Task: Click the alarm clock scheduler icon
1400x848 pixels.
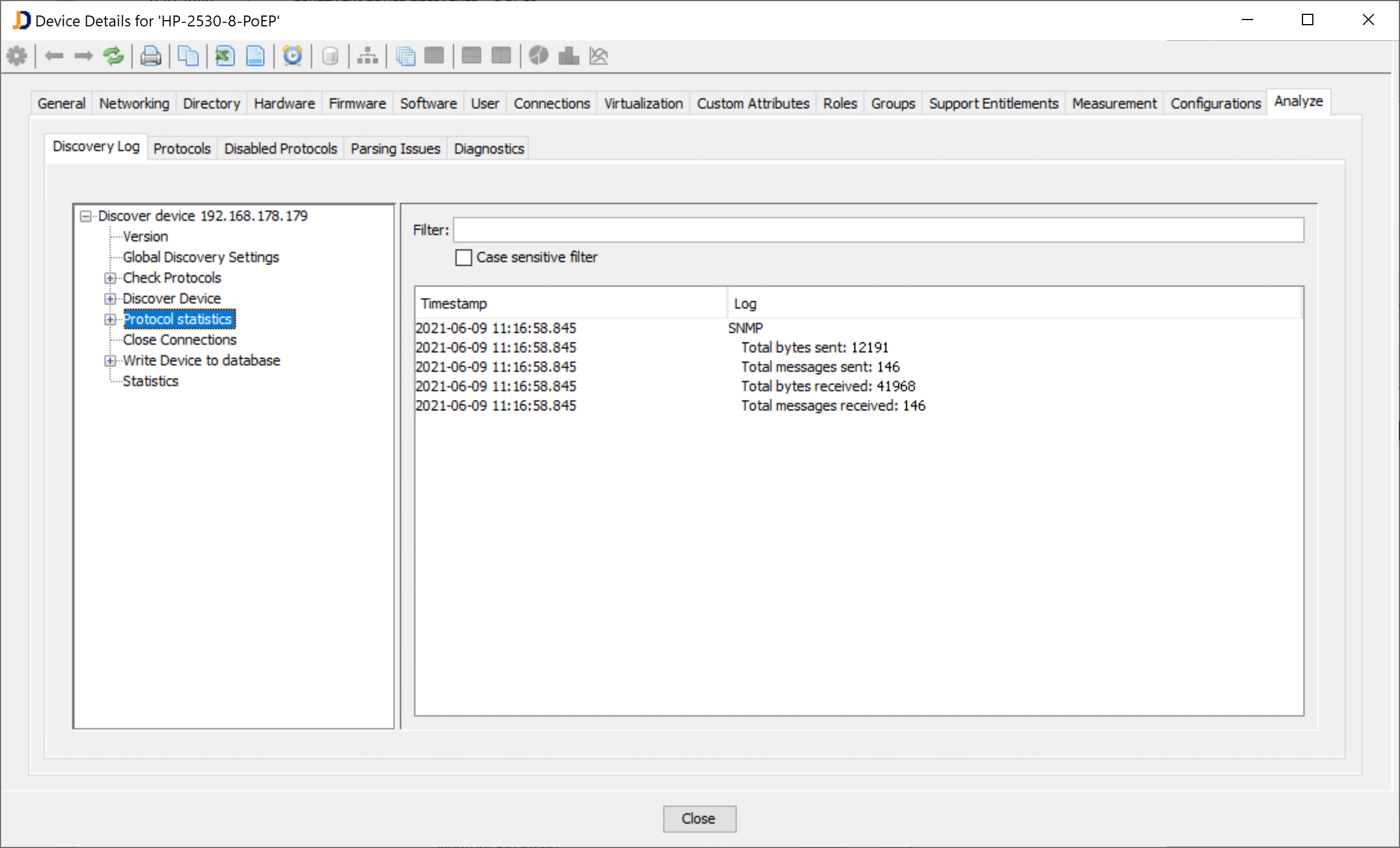Action: (293, 56)
